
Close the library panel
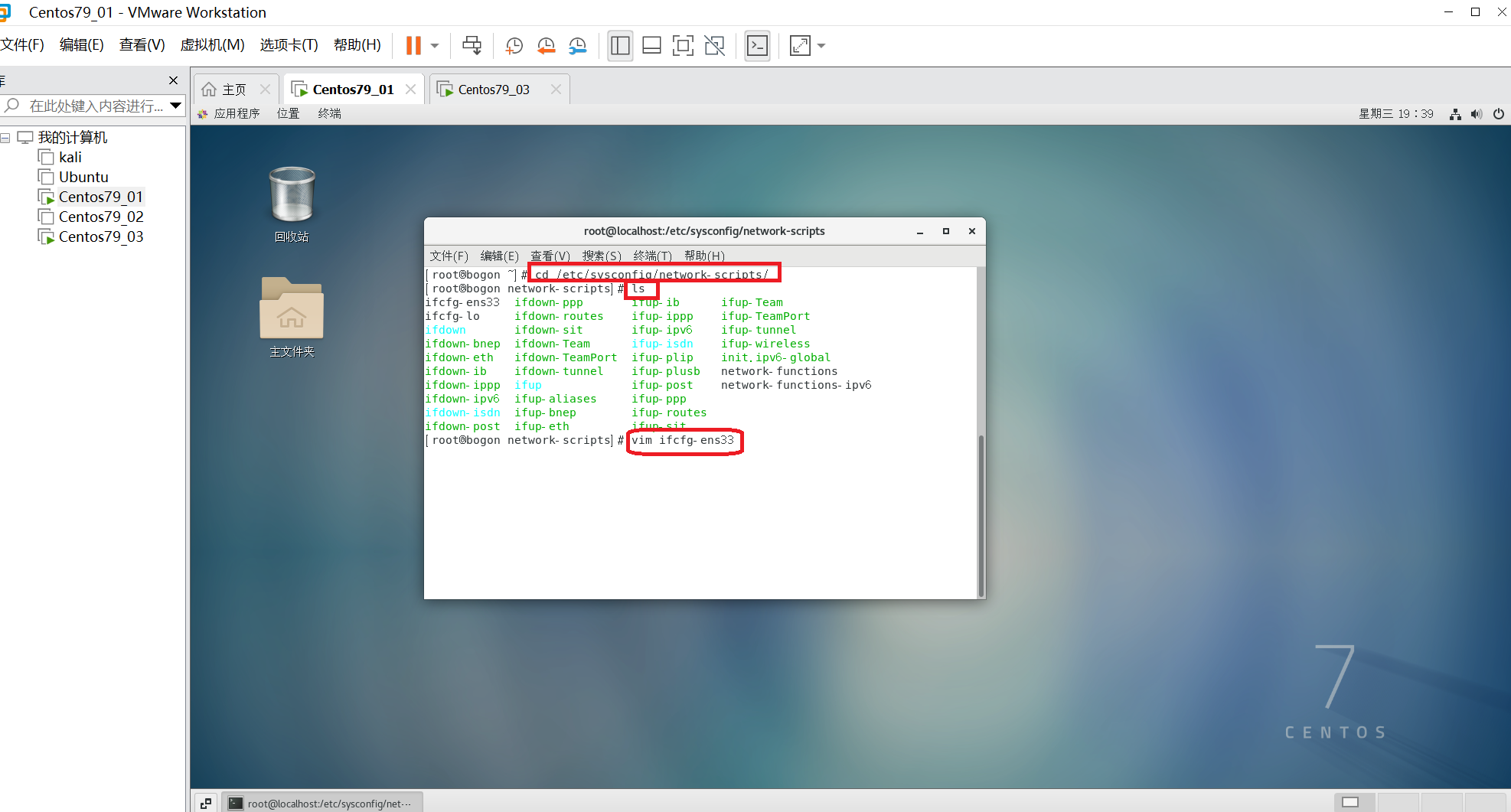tap(173, 80)
